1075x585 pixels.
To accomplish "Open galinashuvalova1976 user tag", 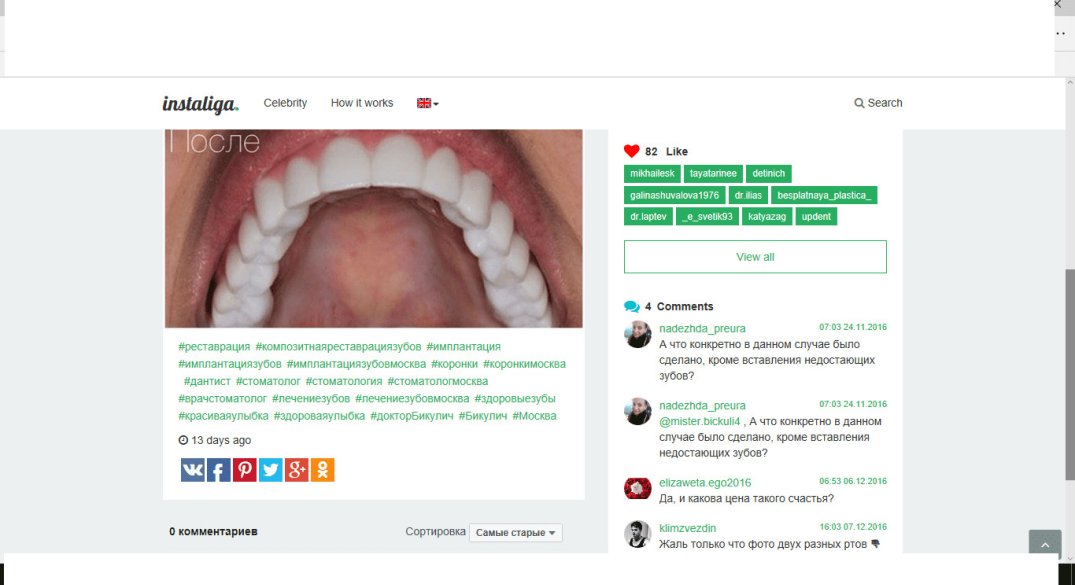I will pyautogui.click(x=675, y=195).
